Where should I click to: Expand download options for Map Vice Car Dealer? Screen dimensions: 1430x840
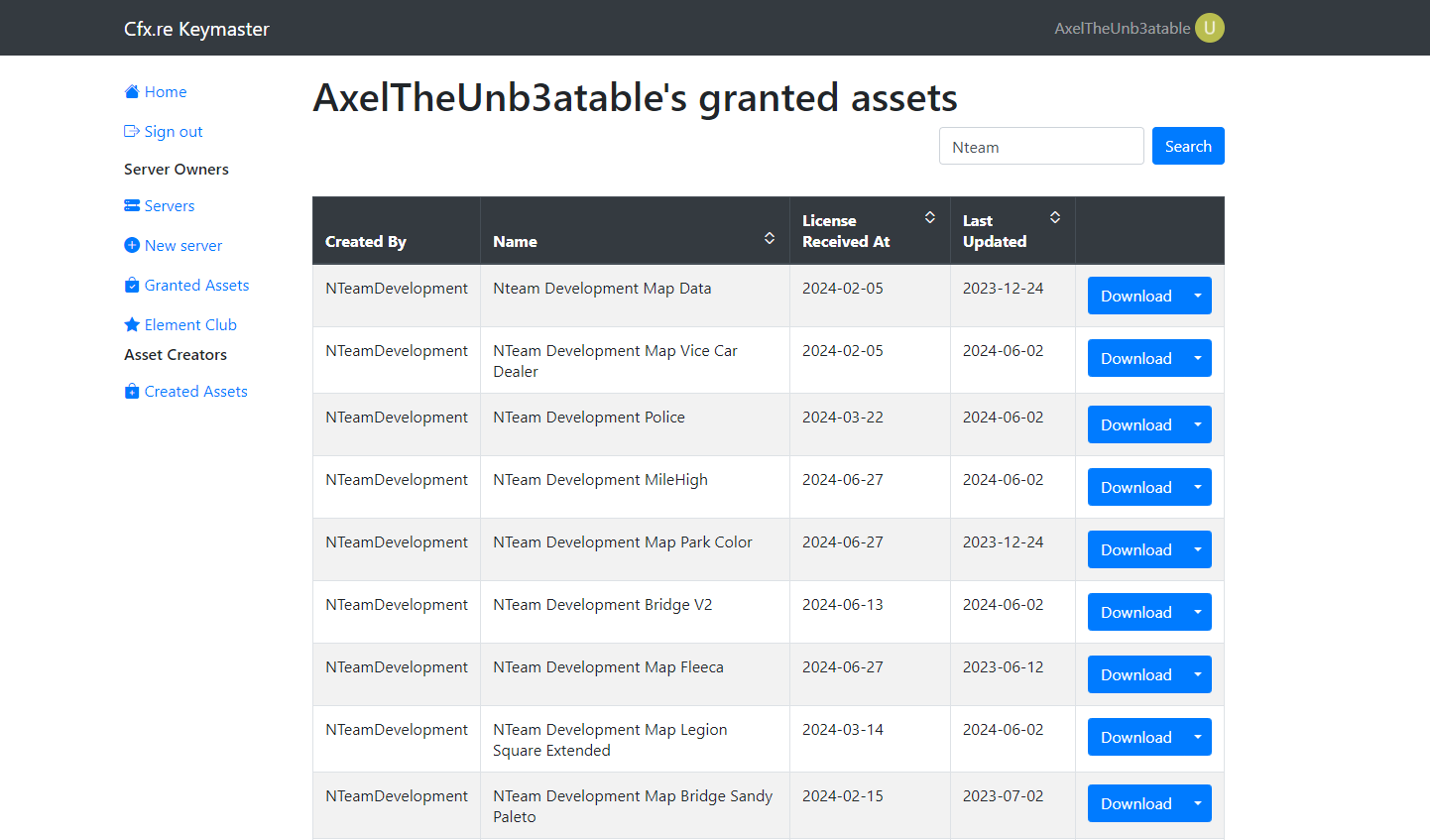(x=1198, y=358)
